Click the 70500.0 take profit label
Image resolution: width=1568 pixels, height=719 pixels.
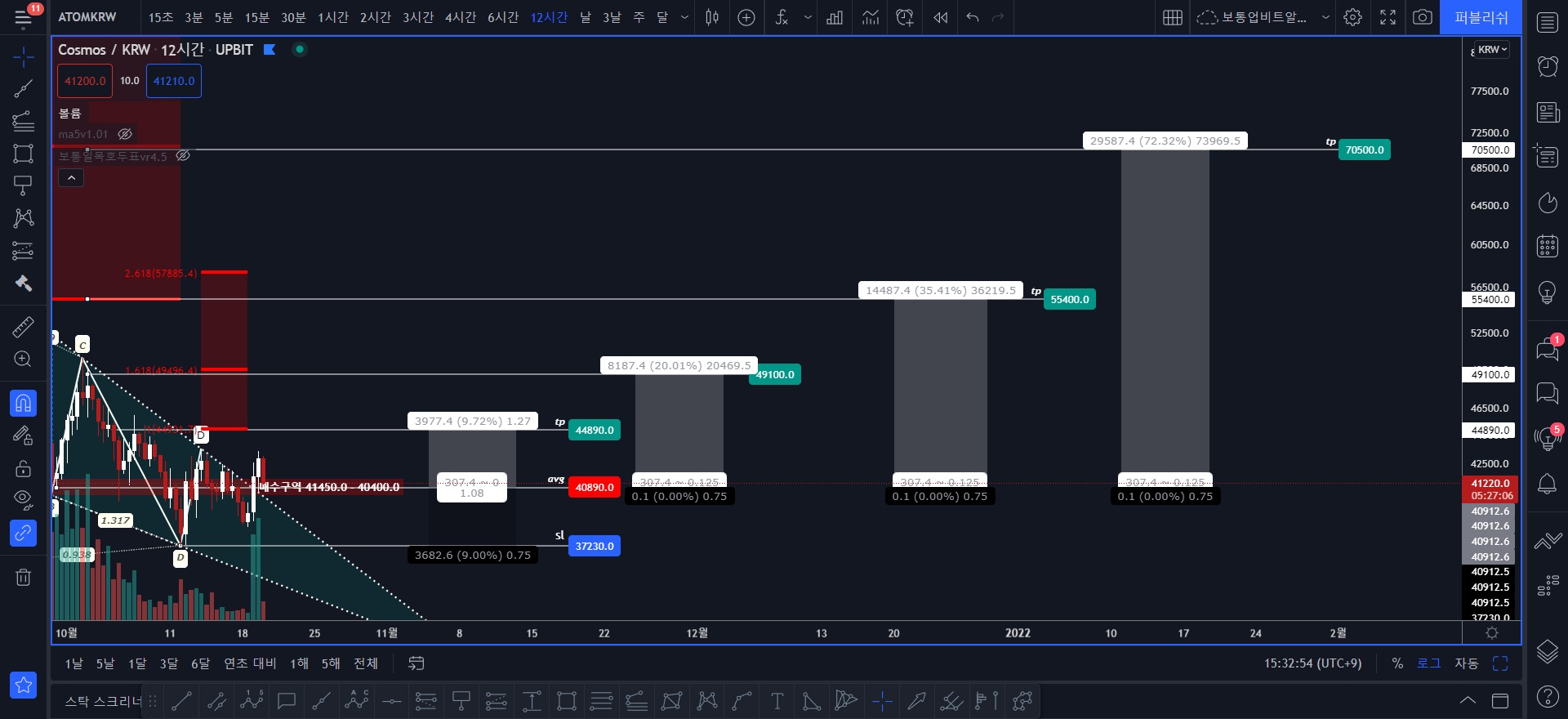click(x=1364, y=150)
